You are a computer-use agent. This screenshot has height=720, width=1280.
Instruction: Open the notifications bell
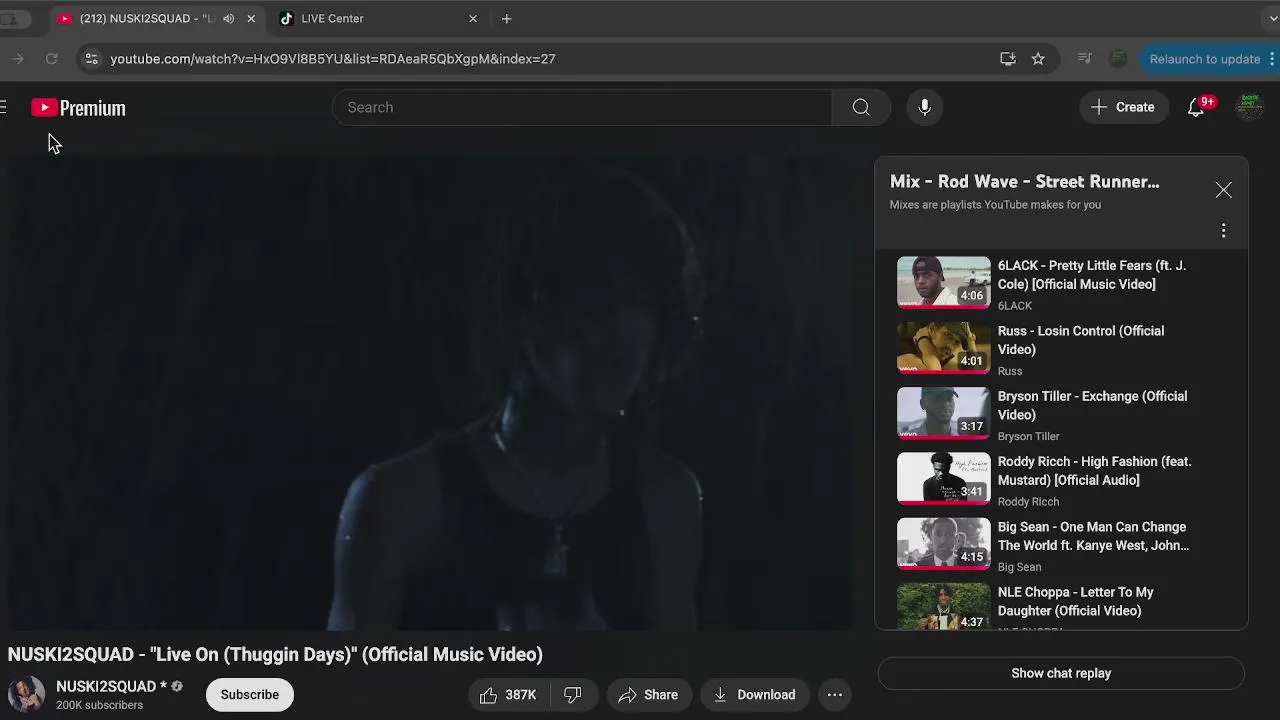click(x=1196, y=107)
